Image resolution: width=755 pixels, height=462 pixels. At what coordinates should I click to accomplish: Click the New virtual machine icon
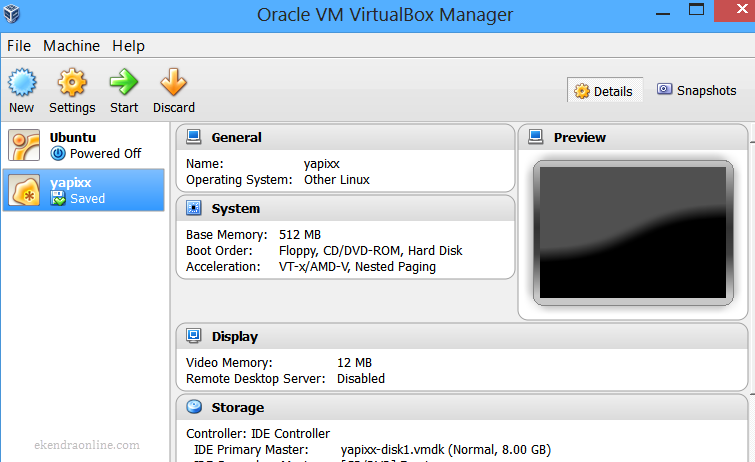tap(22, 82)
